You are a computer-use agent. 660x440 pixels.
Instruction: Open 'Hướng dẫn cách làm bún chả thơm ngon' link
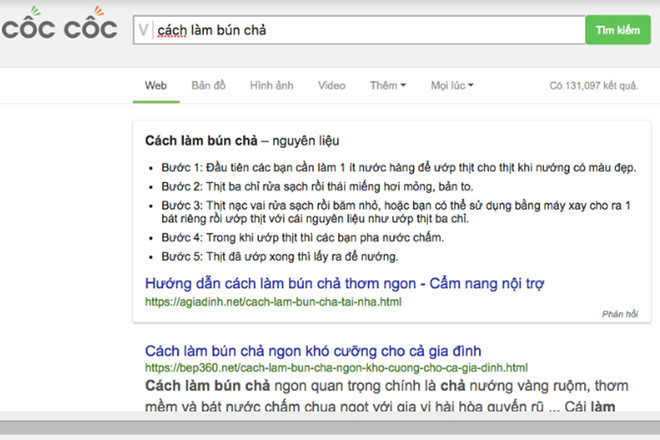pyautogui.click(x=345, y=283)
